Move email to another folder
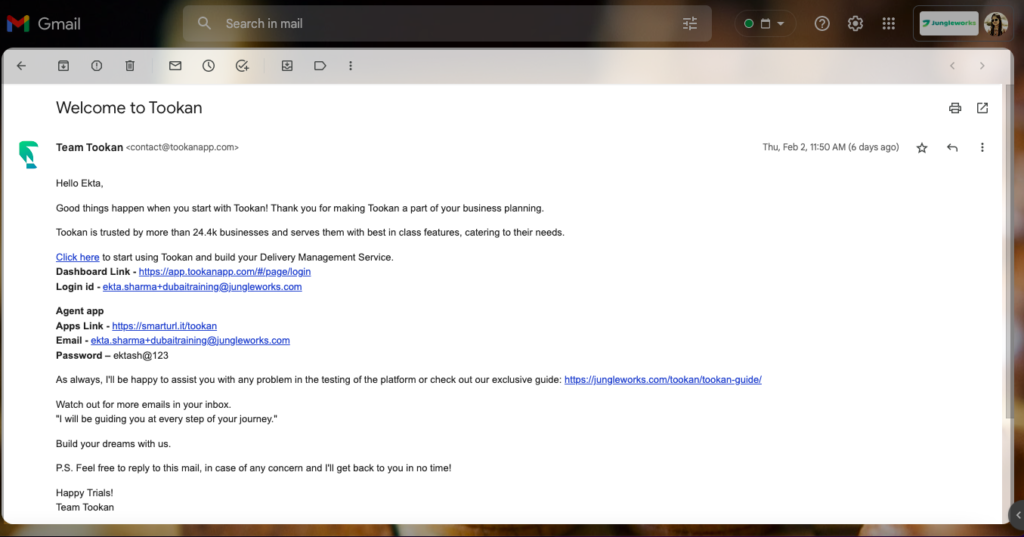Viewport: 1024px width, 537px height. tap(287, 66)
